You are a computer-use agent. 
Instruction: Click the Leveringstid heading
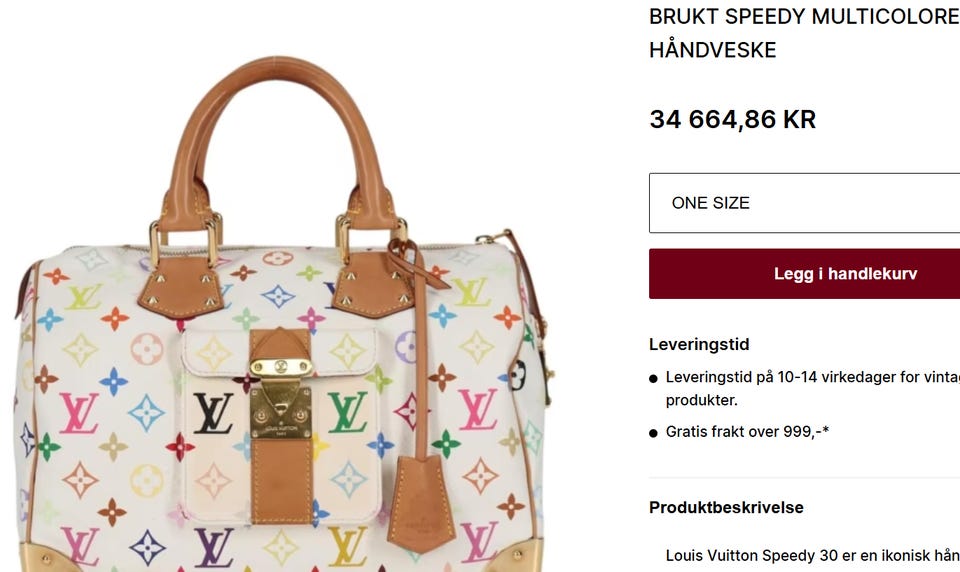699,344
